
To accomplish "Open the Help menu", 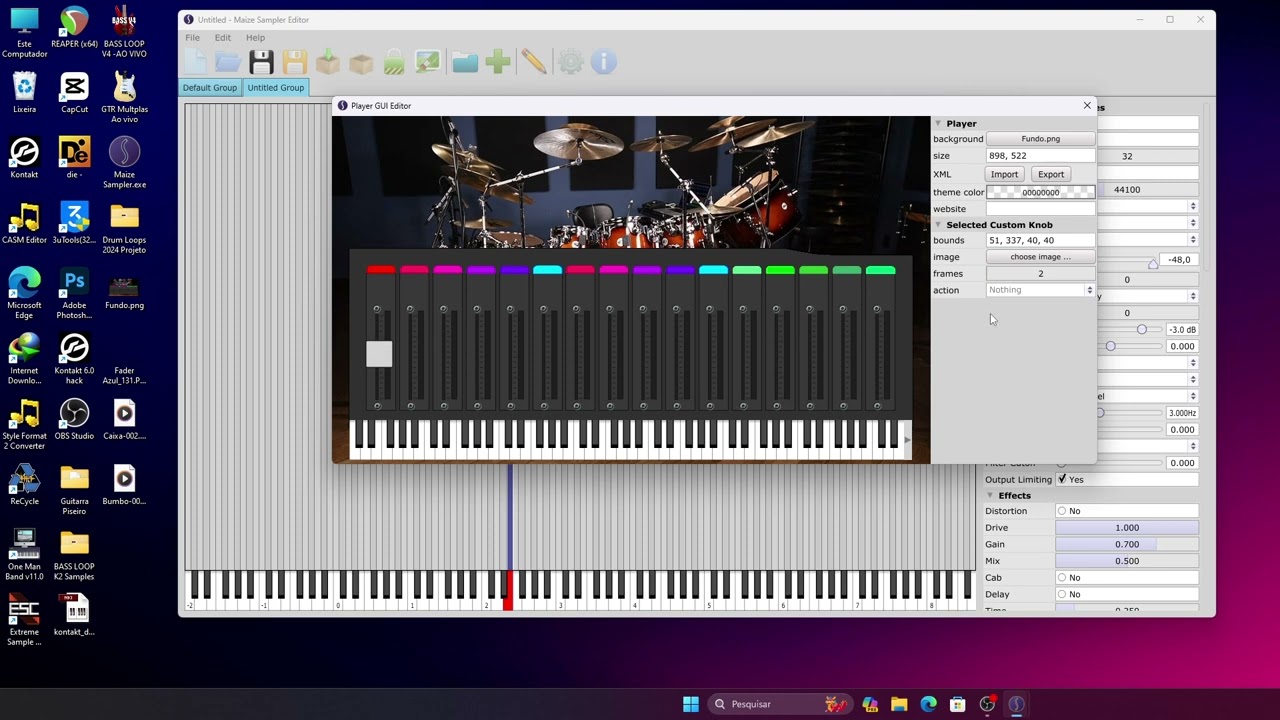I will click(255, 38).
